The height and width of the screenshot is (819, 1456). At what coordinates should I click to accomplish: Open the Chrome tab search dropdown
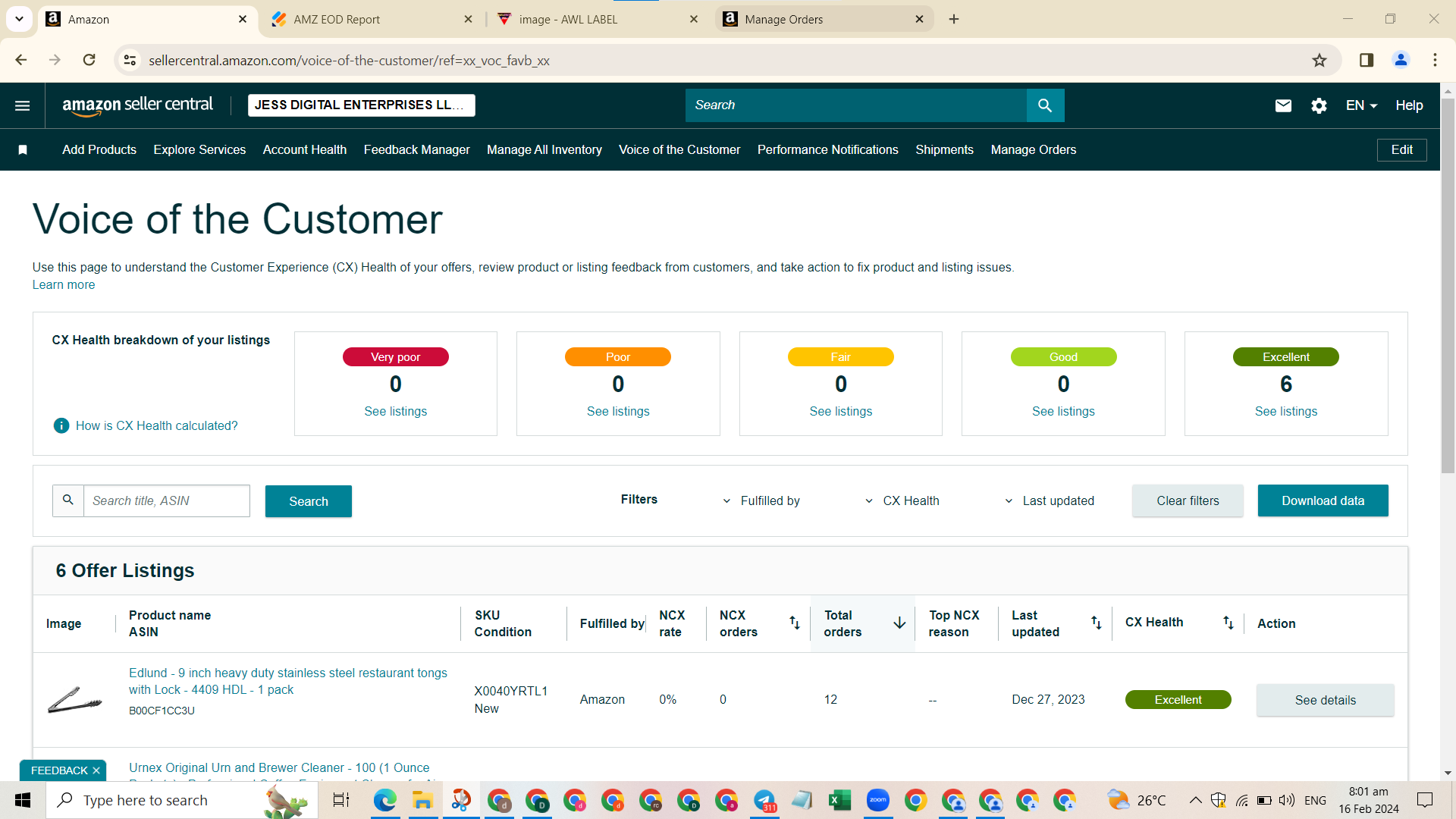coord(19,19)
